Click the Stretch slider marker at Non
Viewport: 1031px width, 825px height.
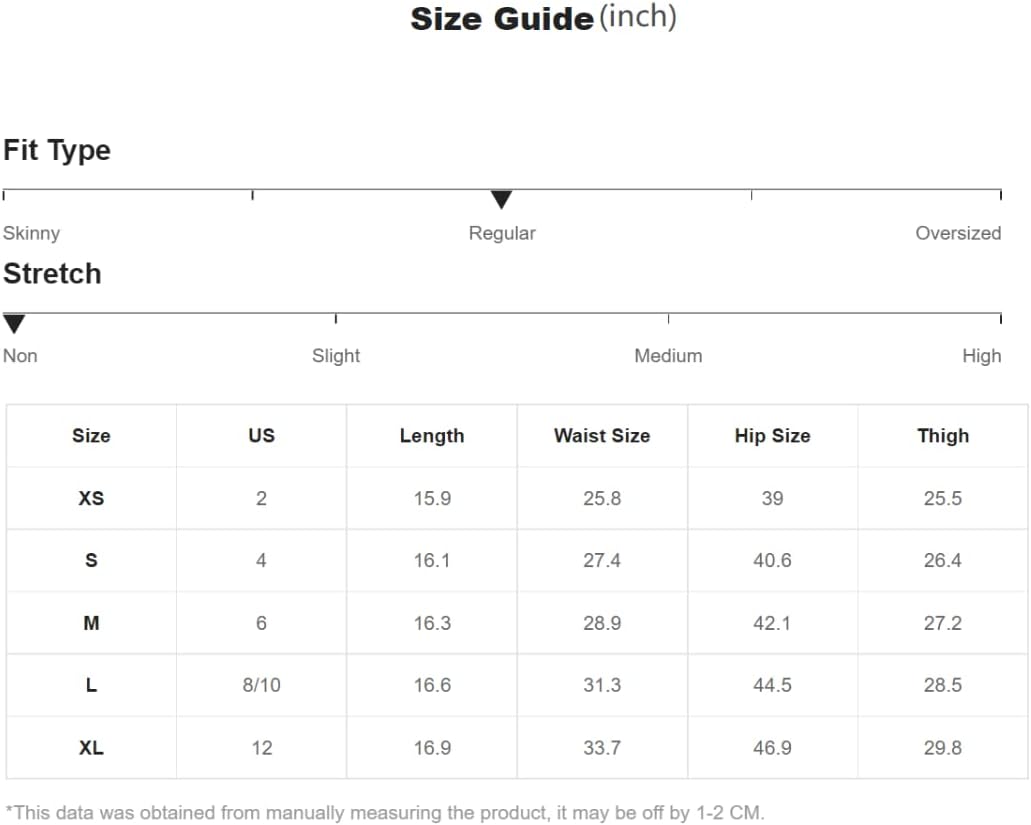coord(14,323)
